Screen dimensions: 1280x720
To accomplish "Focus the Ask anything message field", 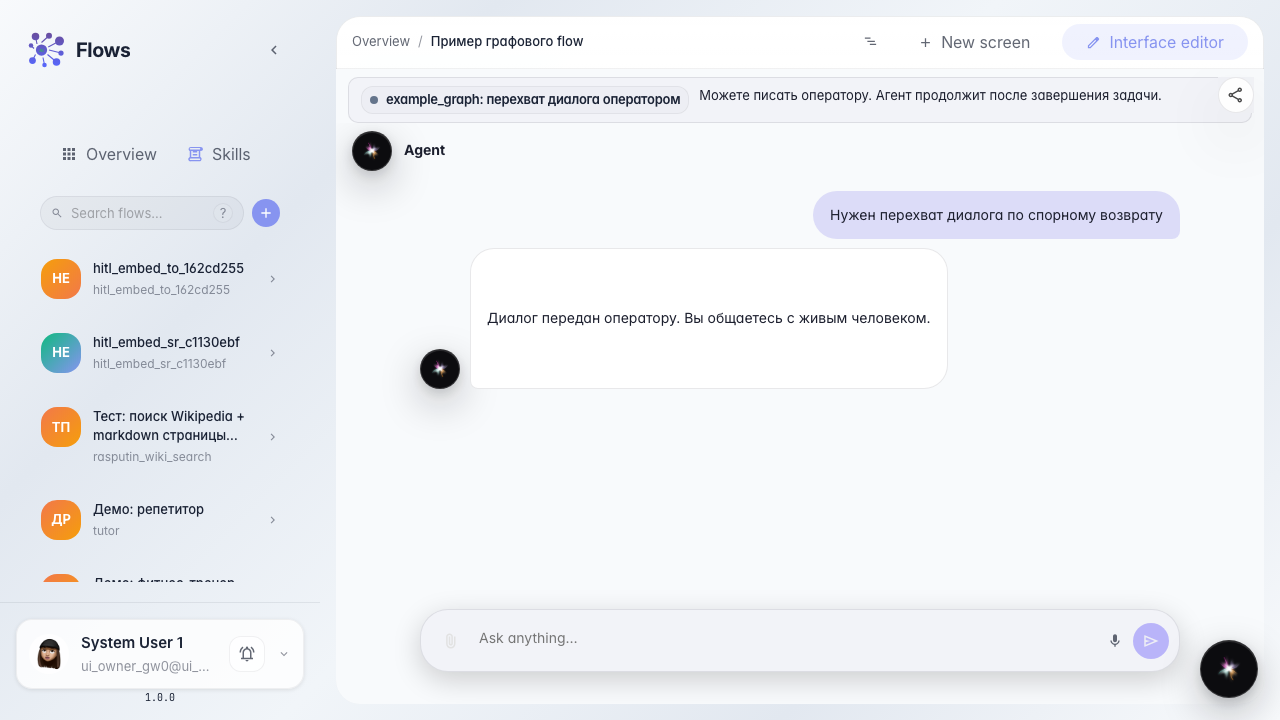I will pyautogui.click(x=785, y=639).
